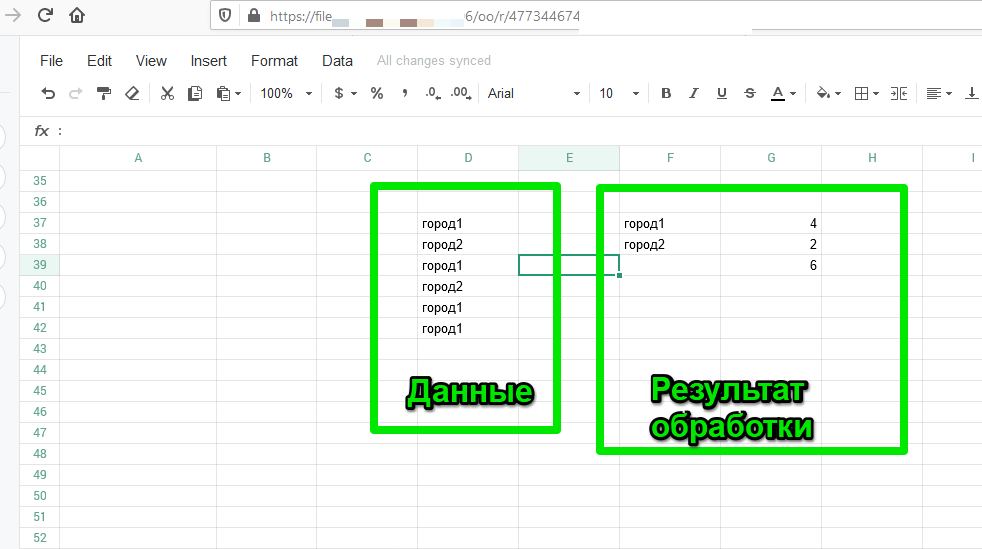Click cell F37 containing город1

(670, 223)
